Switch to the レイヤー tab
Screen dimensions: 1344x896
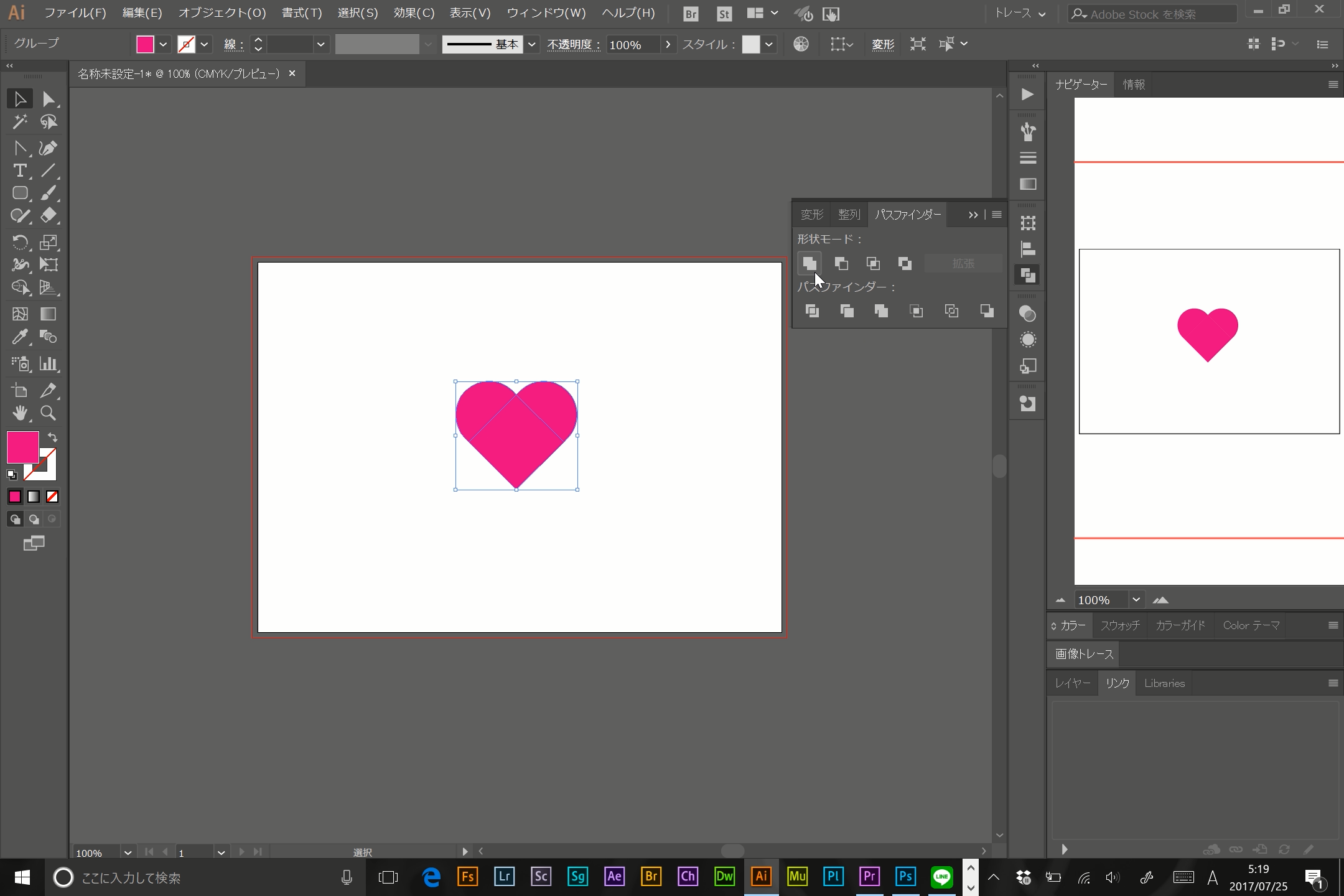point(1072,683)
